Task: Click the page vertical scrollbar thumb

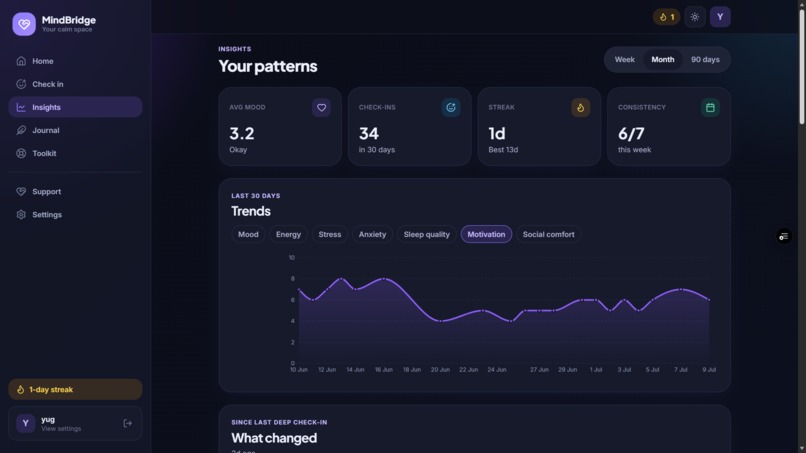Action: [801, 67]
